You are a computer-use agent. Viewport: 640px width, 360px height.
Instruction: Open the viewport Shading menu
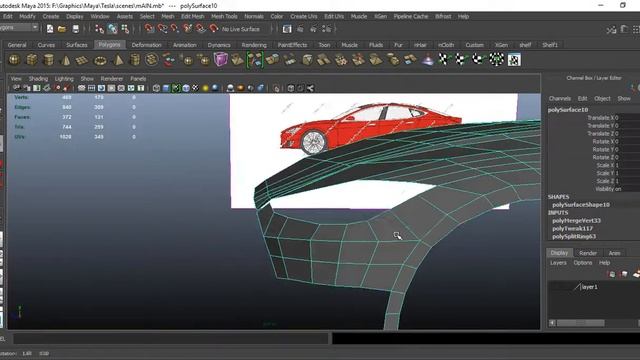click(38, 78)
